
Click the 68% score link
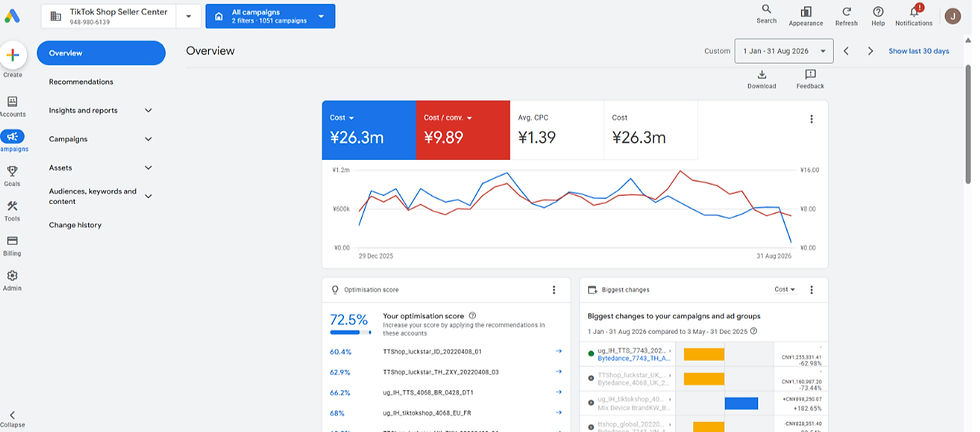(337, 413)
